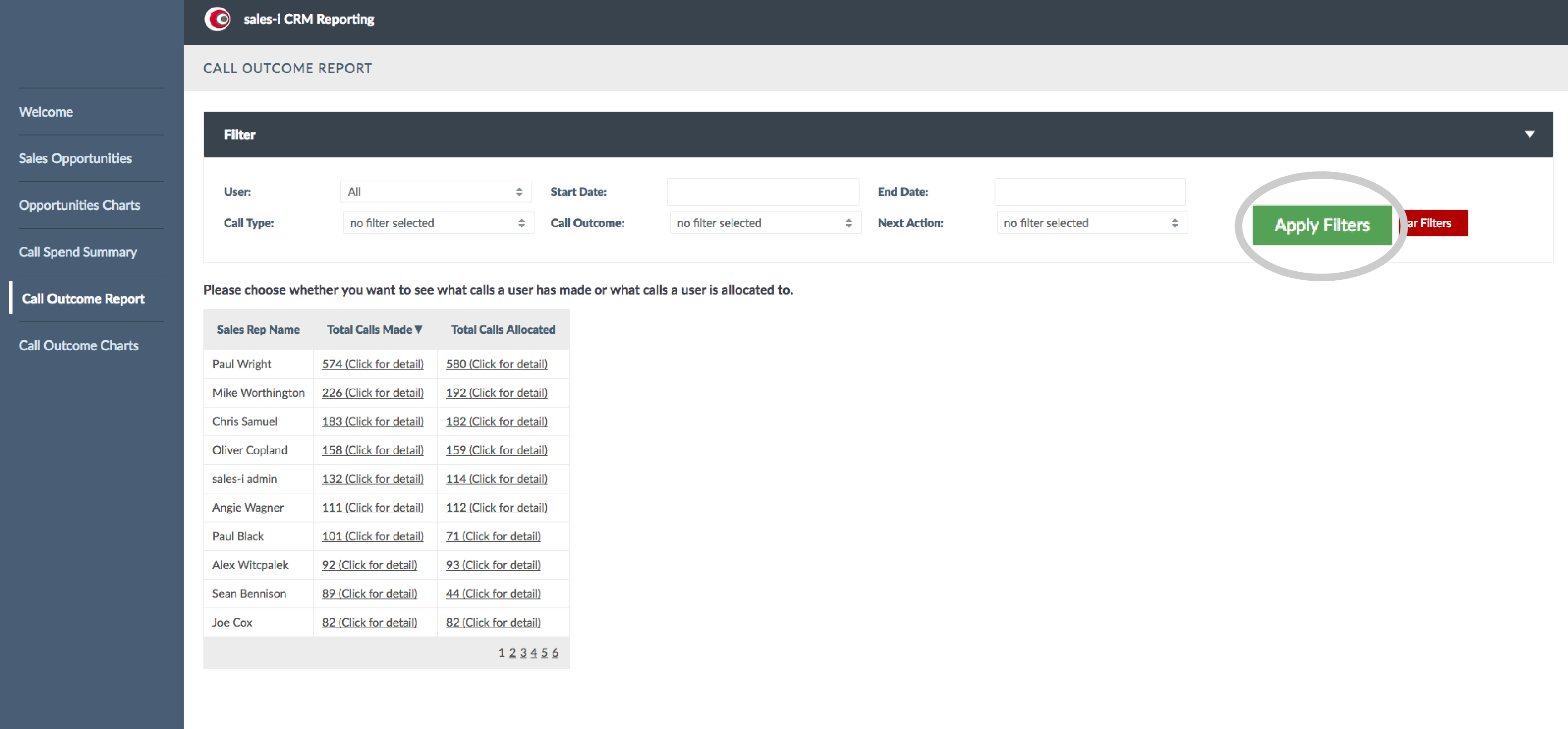Image resolution: width=1568 pixels, height=729 pixels.
Task: Open the Next Action dropdown
Action: point(1092,223)
